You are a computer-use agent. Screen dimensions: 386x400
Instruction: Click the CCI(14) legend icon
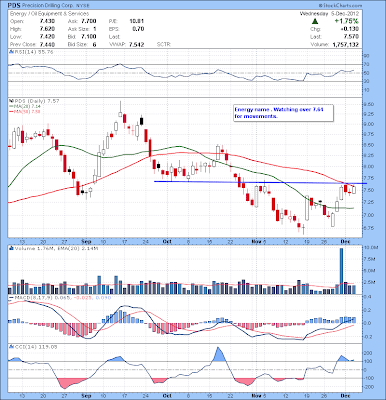coord(11,347)
